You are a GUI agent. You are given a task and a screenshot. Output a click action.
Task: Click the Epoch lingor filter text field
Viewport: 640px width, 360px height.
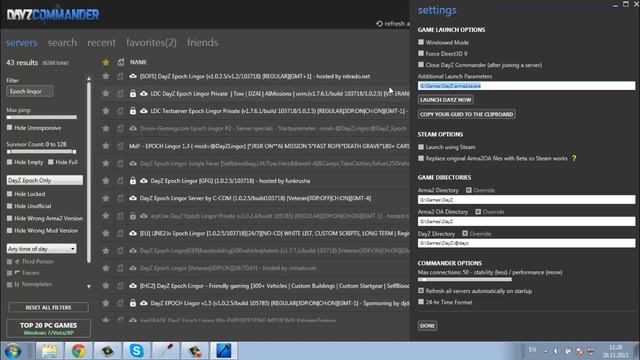pyautogui.click(x=30, y=91)
